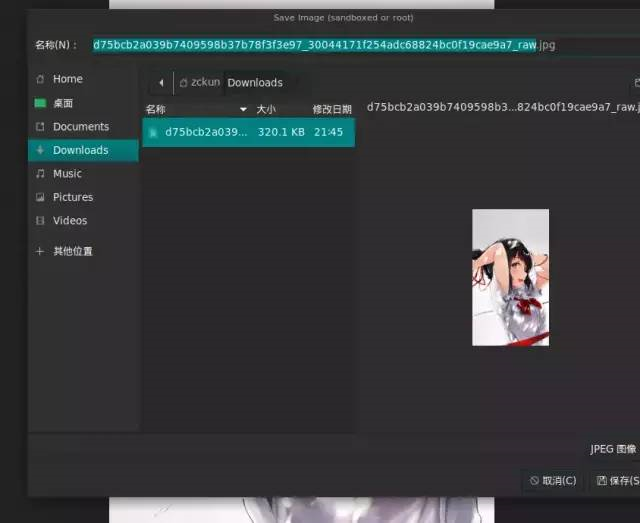Screen dimensions: 640x523
Task: Click the preview filename label text
Action: (x=503, y=107)
